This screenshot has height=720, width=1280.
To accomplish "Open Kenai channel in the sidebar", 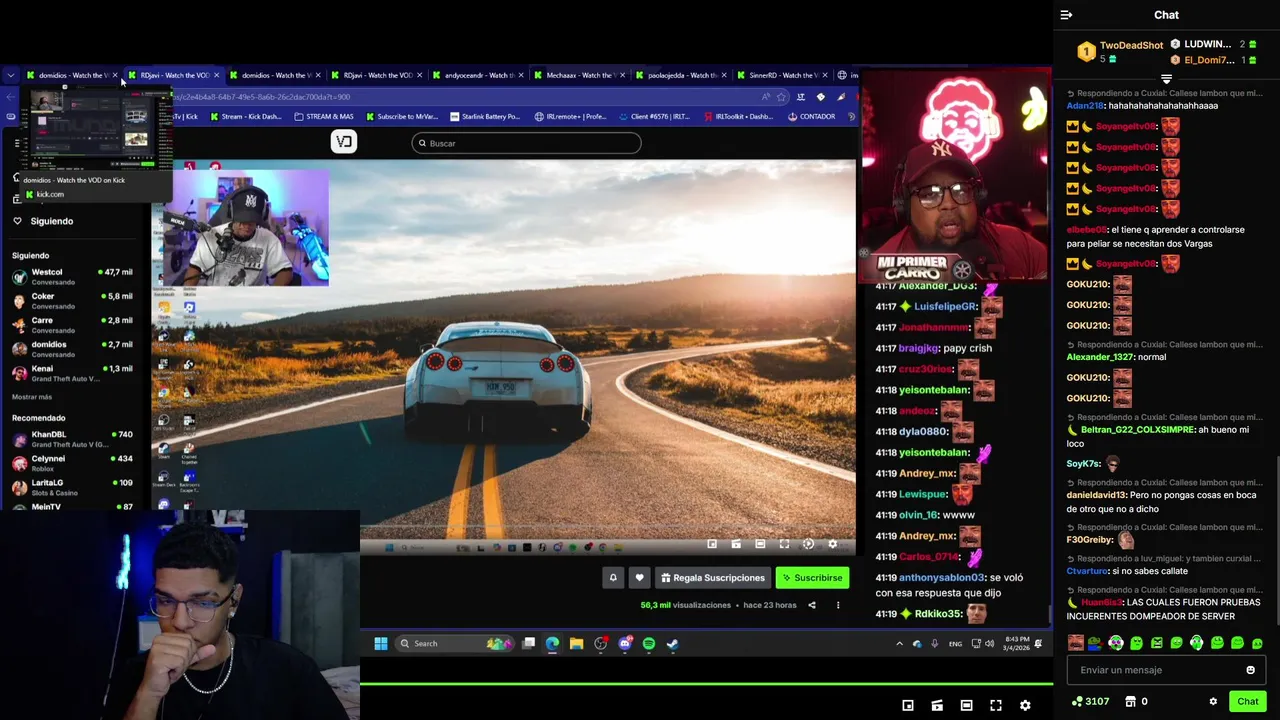I will point(72,373).
